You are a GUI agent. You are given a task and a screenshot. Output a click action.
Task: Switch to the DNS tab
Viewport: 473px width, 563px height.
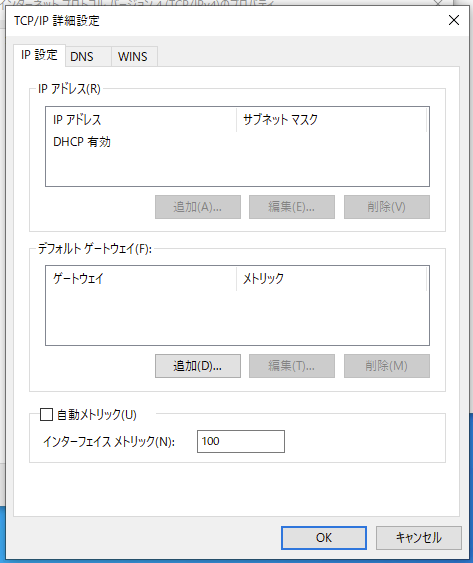pos(88,56)
